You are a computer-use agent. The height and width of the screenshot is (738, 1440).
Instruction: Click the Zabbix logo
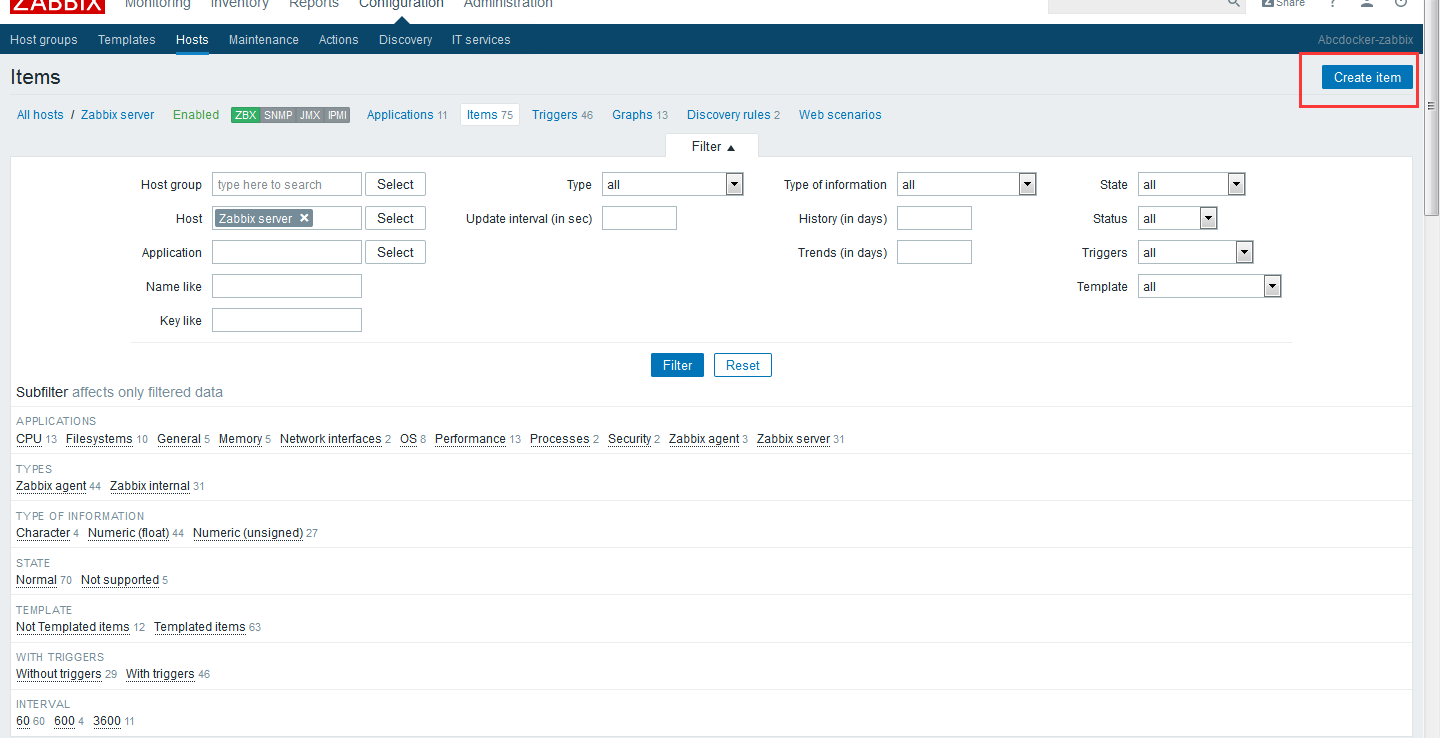point(57,5)
